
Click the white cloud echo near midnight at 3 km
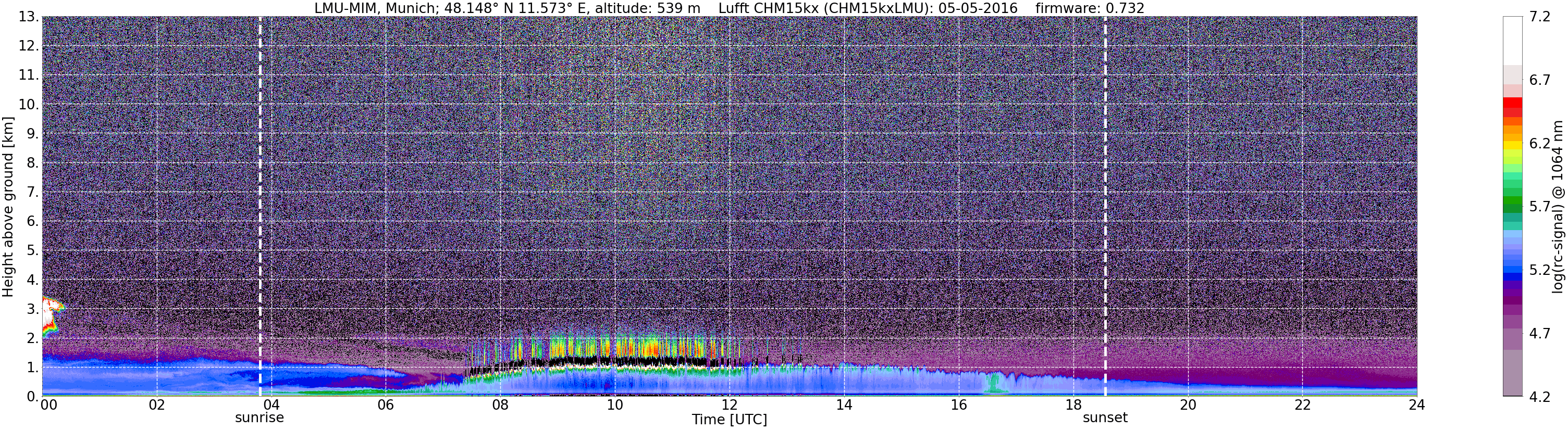(x=50, y=315)
